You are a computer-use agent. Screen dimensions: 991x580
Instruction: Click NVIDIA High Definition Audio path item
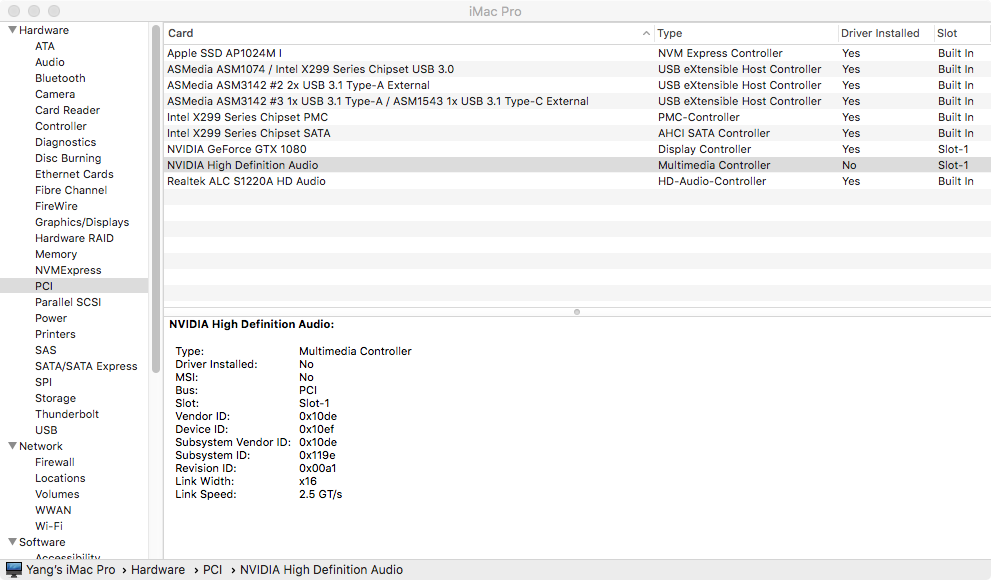(x=321, y=569)
